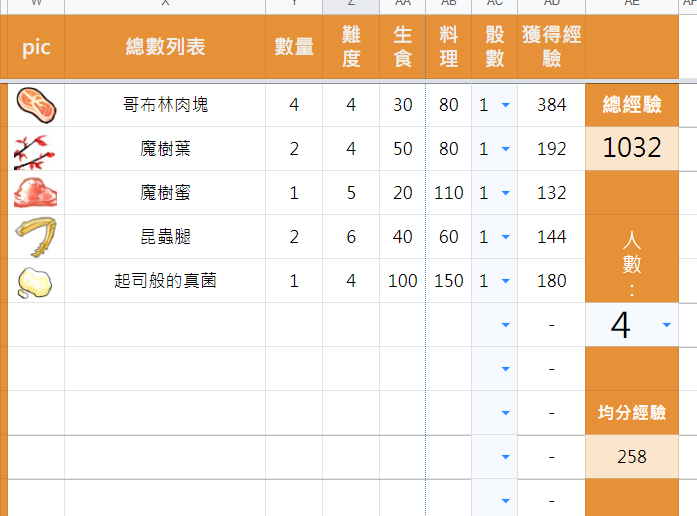Image resolution: width=697 pixels, height=516 pixels.
Task: Select column Z header
Action: tap(351, 5)
